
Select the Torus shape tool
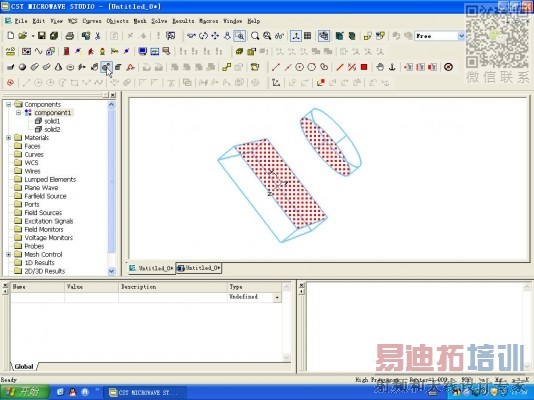coord(70,67)
